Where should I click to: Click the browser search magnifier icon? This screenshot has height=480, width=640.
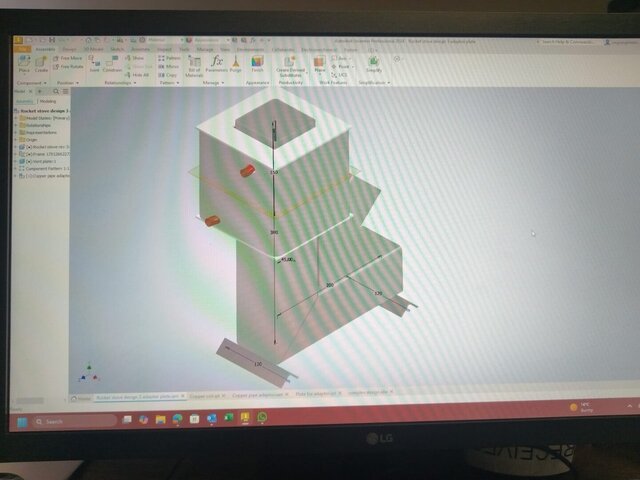tap(56, 91)
